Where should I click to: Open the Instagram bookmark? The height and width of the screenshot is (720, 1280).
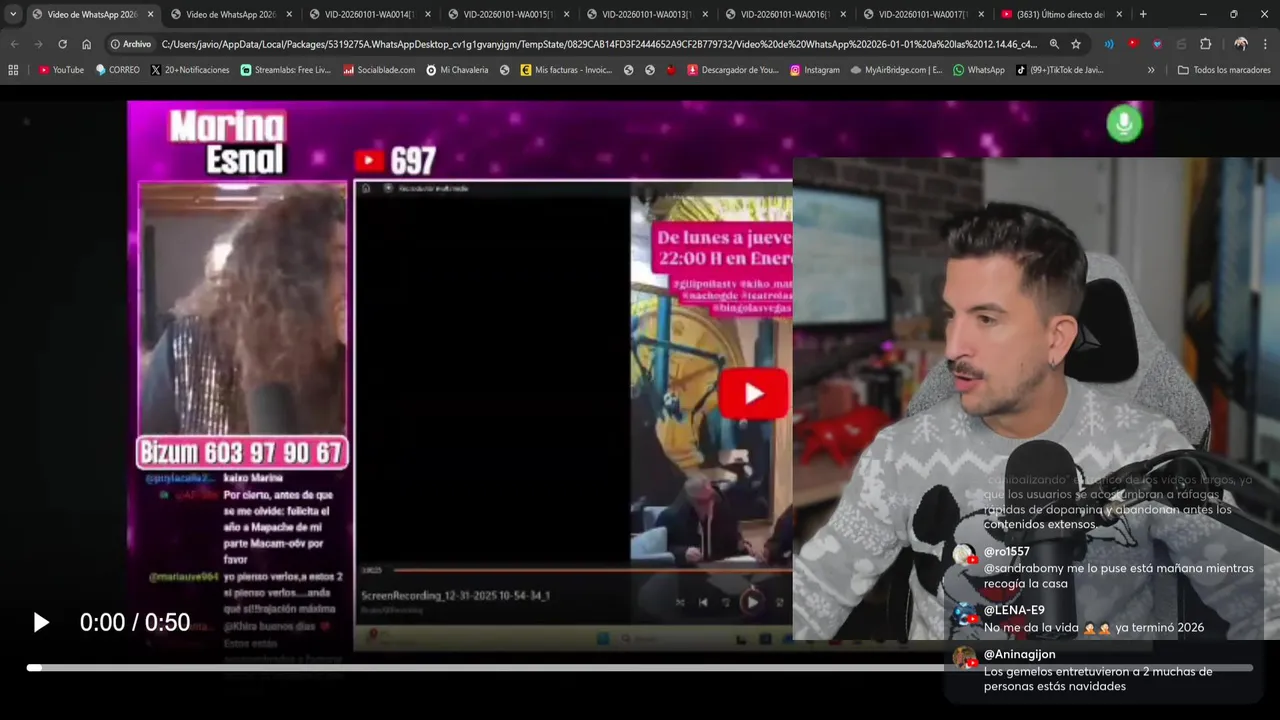tap(814, 70)
